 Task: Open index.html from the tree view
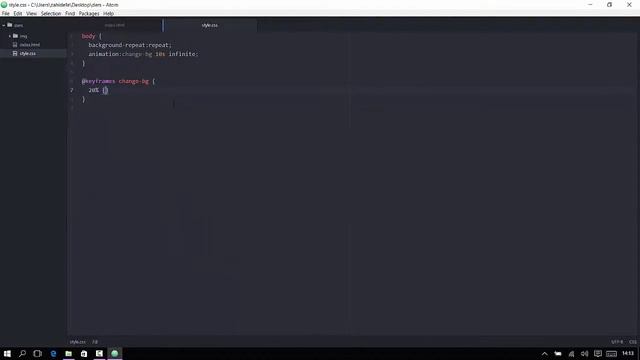click(30, 44)
